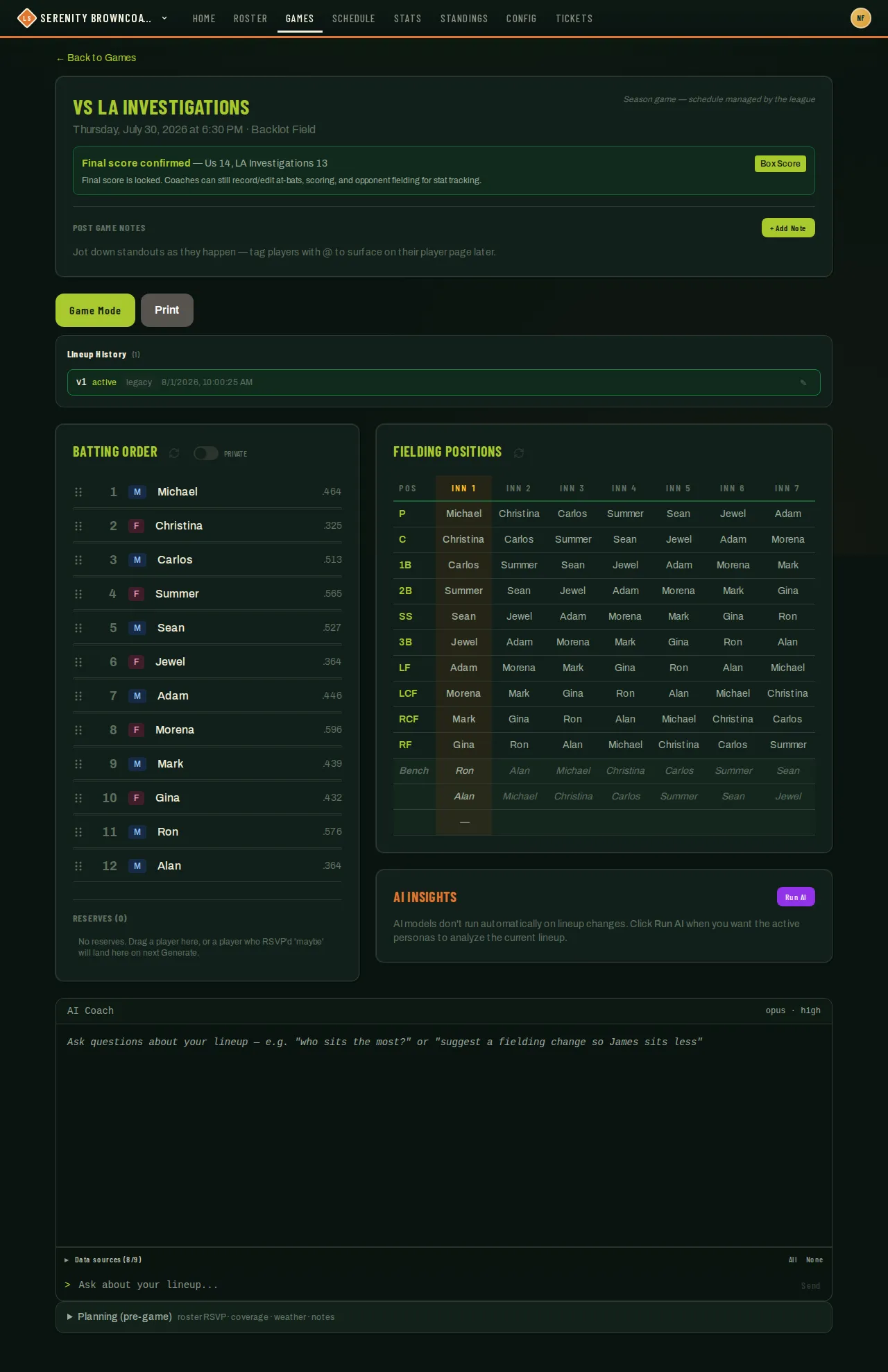Start Game Mode
The height and width of the screenshot is (1372, 888).
[x=95, y=310]
